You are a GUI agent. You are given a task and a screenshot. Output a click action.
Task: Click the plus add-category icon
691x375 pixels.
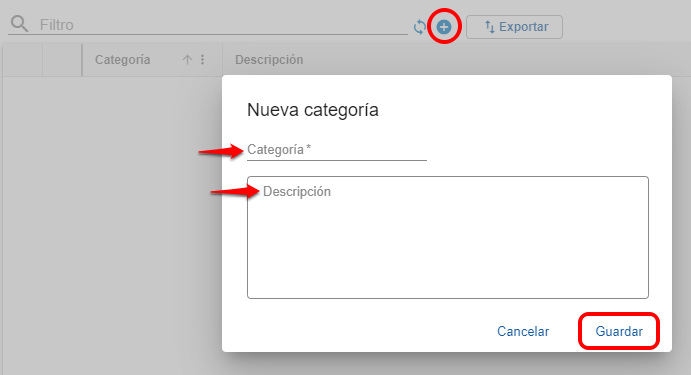point(444,27)
